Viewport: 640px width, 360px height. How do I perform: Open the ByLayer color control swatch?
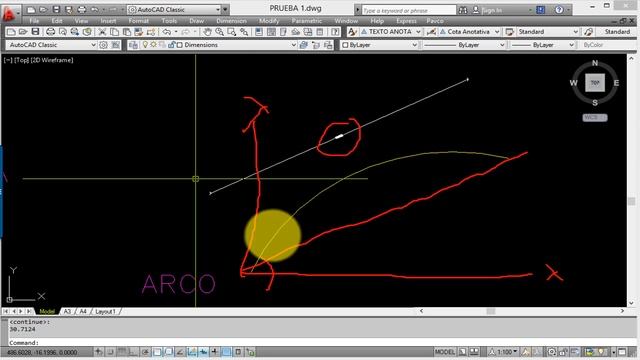(x=379, y=45)
